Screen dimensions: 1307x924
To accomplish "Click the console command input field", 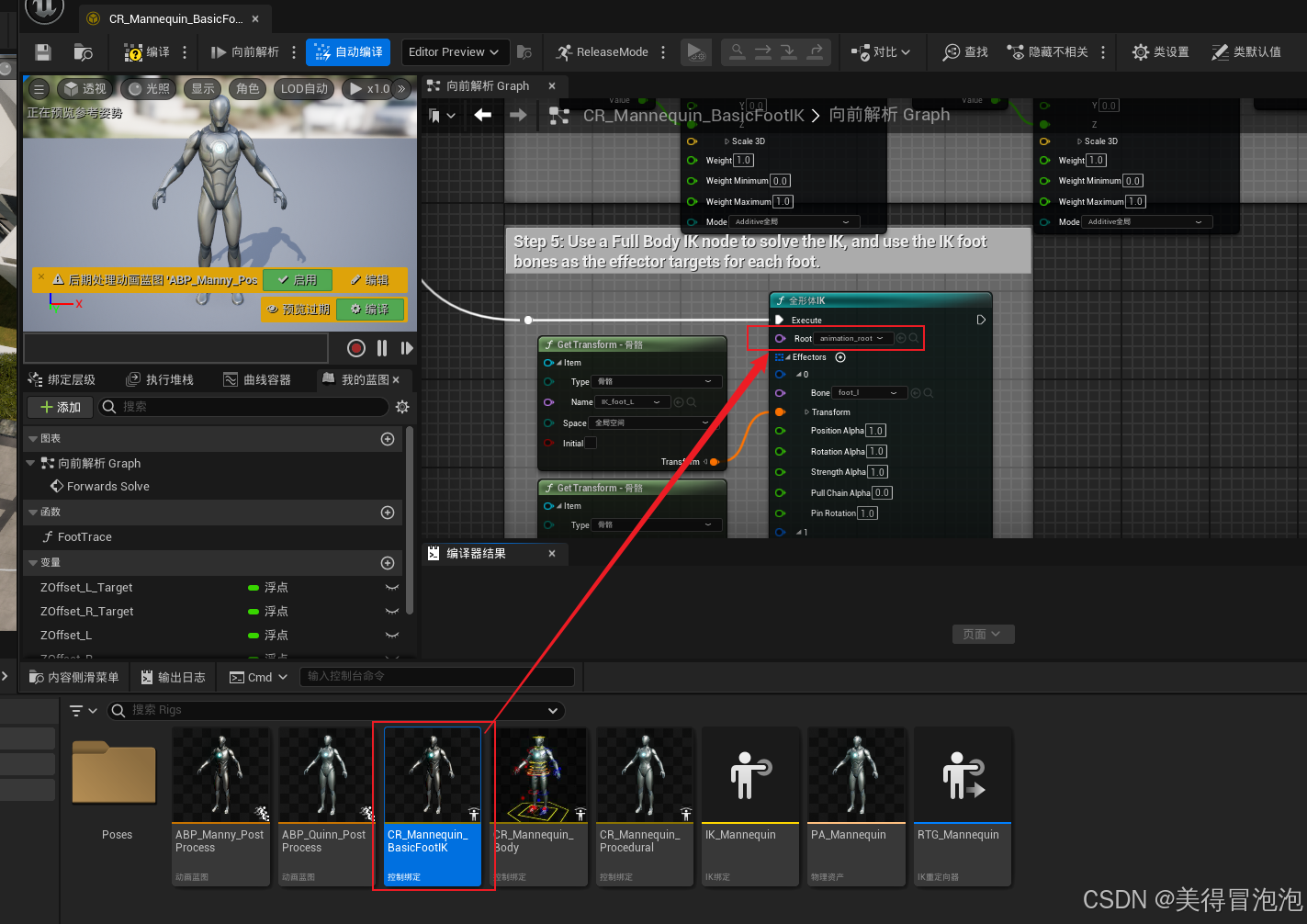I will pos(437,677).
